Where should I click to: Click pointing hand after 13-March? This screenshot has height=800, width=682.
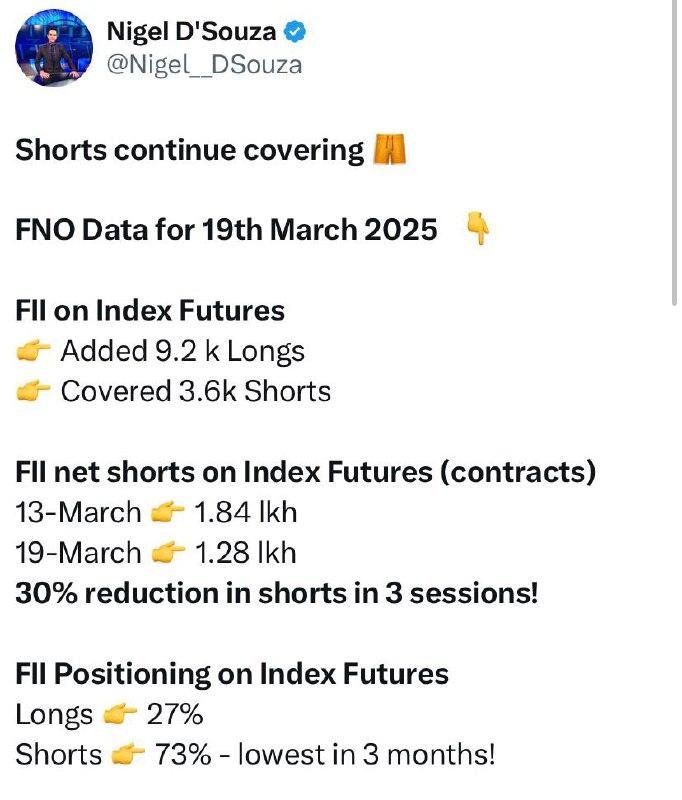(168, 512)
